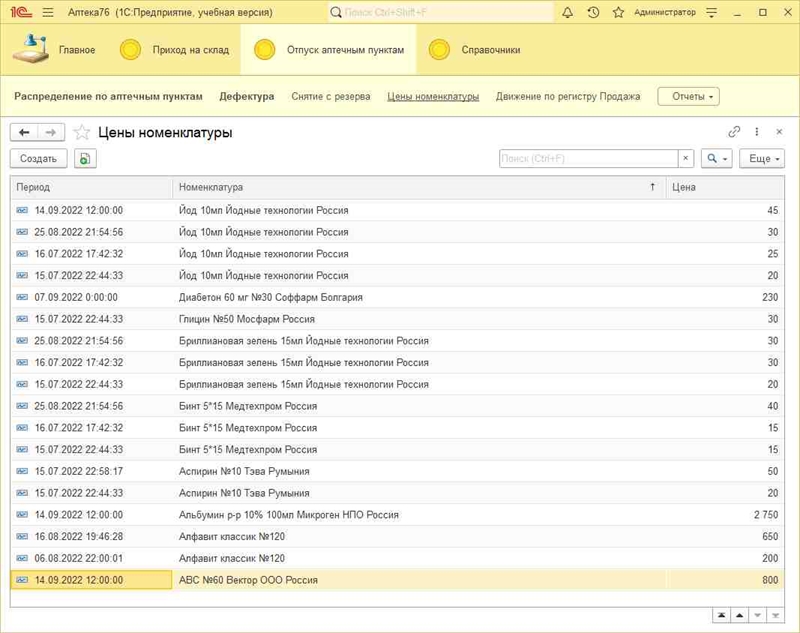Image resolution: width=800 pixels, height=633 pixels.
Task: Jump to the last record arrow
Action: [x=776, y=616]
